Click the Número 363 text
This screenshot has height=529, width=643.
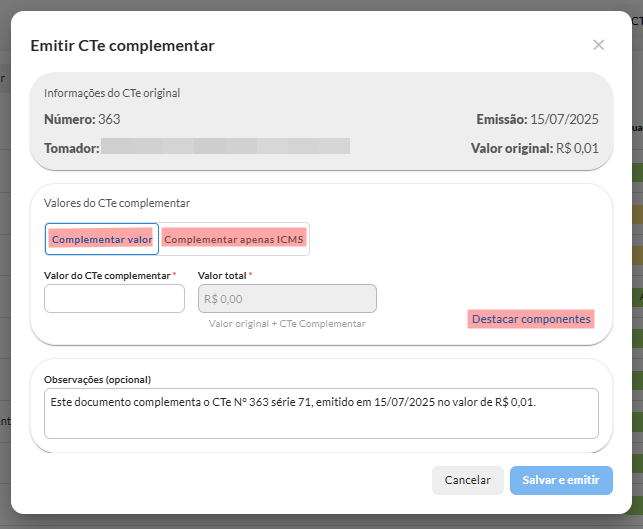[x=82, y=120]
